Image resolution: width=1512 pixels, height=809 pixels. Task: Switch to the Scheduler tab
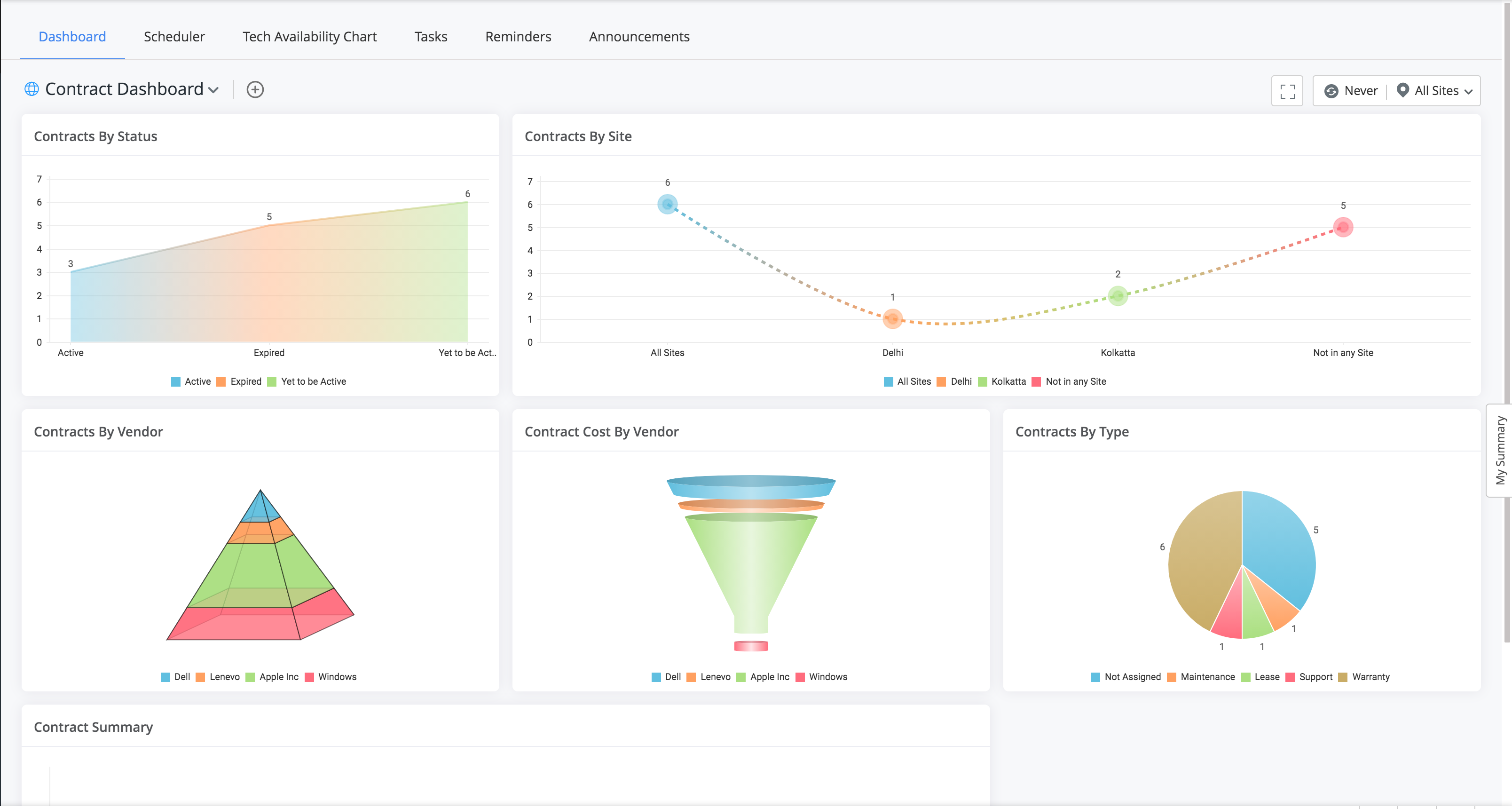click(174, 37)
